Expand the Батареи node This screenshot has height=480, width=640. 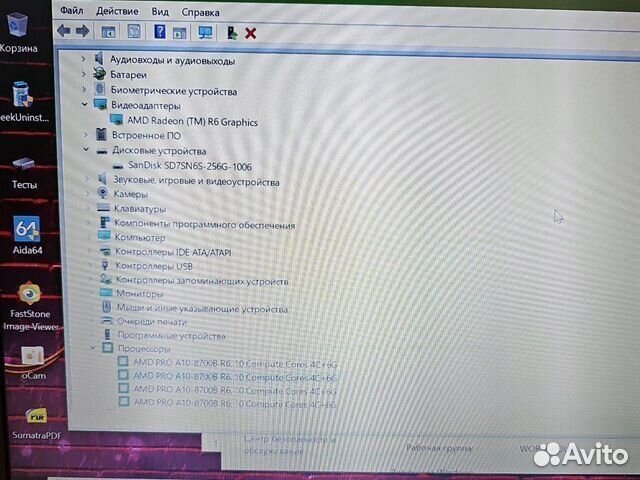coord(84,74)
